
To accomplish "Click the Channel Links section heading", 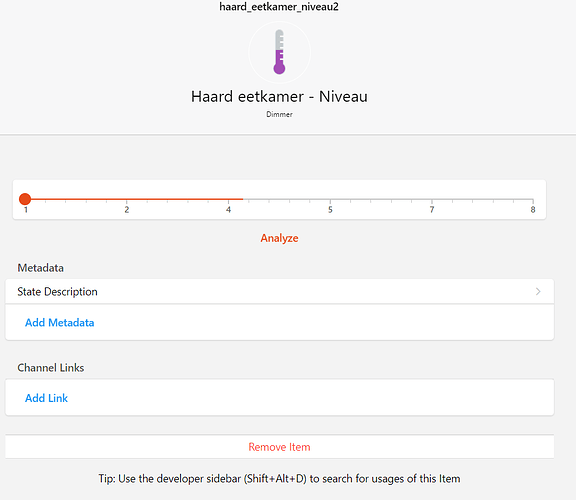I will coord(51,368).
